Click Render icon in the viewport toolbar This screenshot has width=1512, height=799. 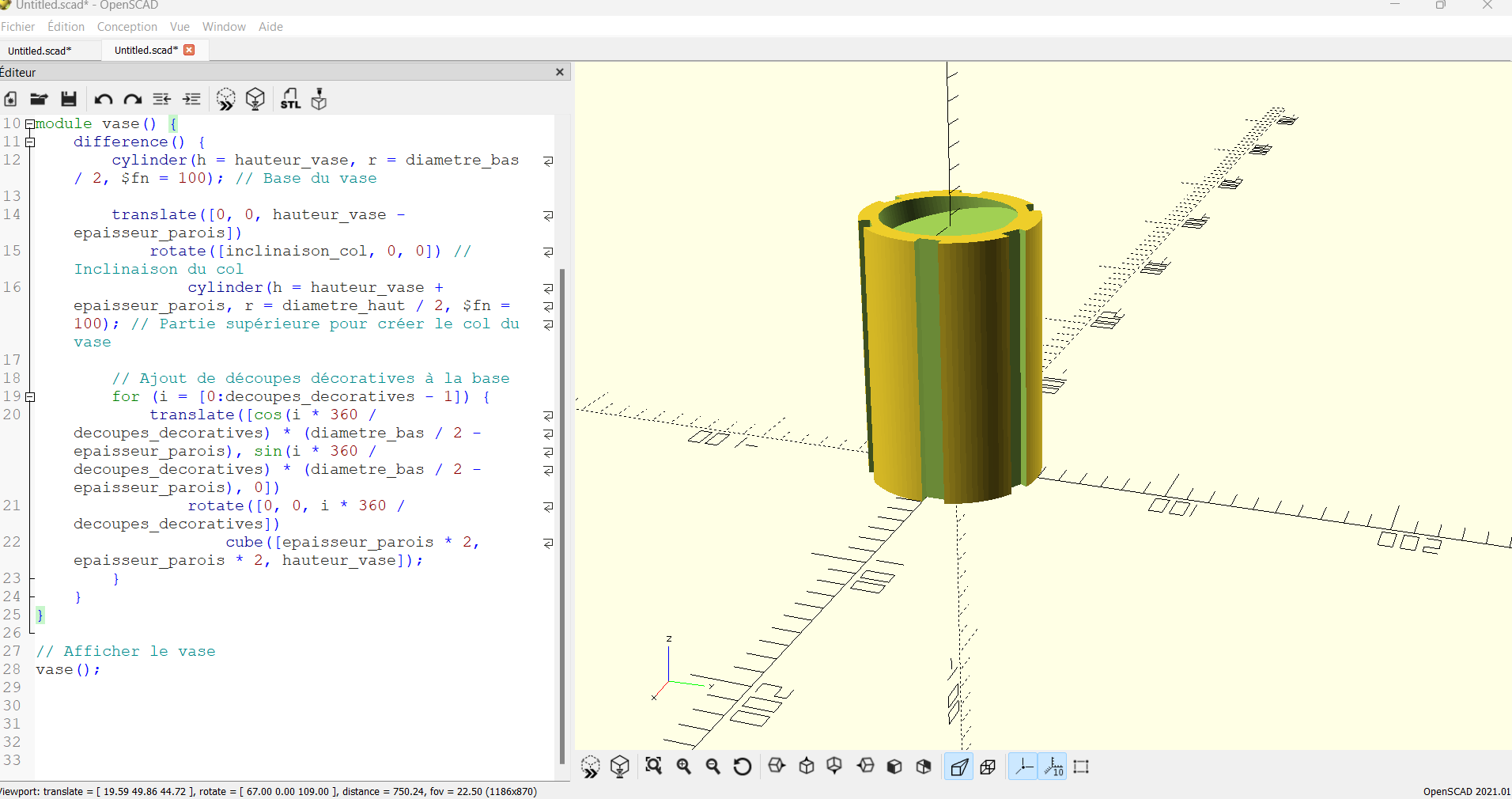(x=620, y=767)
